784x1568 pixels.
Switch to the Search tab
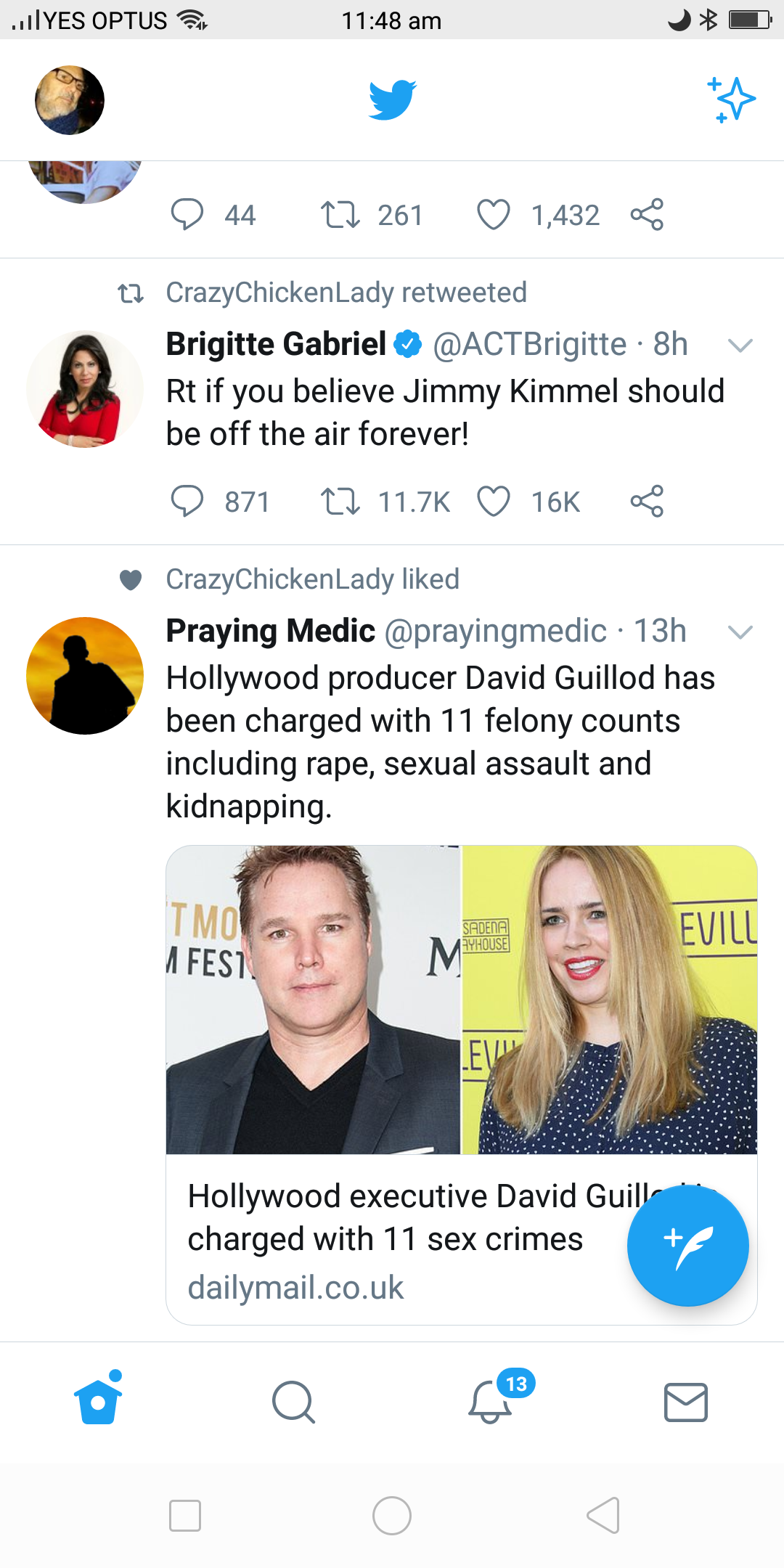tap(294, 1401)
